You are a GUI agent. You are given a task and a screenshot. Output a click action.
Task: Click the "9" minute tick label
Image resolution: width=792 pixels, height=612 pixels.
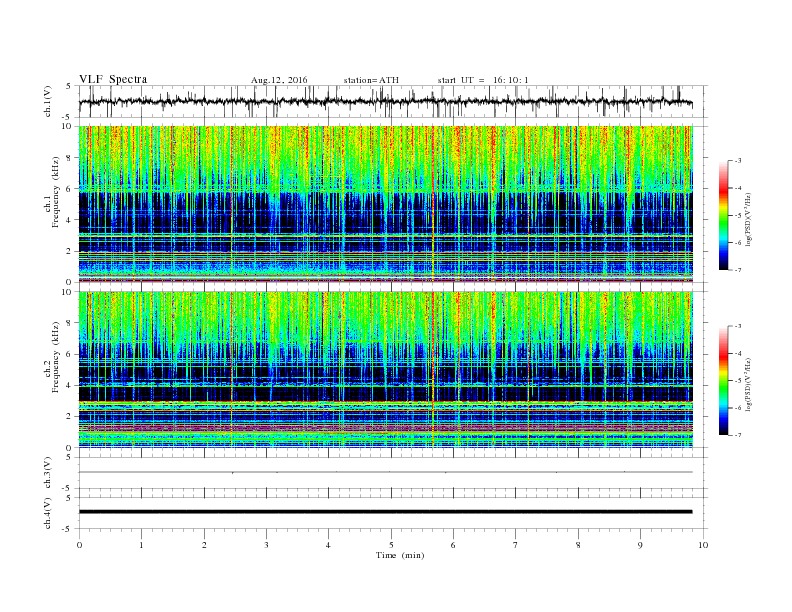640,545
